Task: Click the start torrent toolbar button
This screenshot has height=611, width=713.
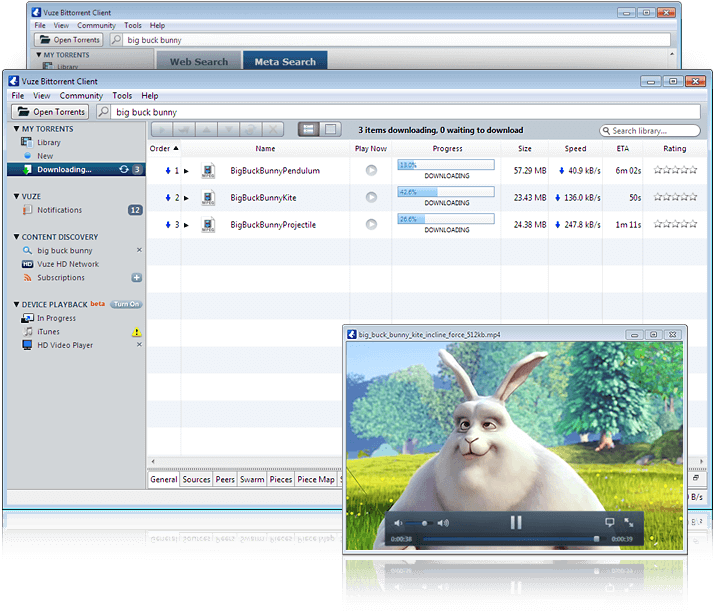Action: [x=162, y=130]
